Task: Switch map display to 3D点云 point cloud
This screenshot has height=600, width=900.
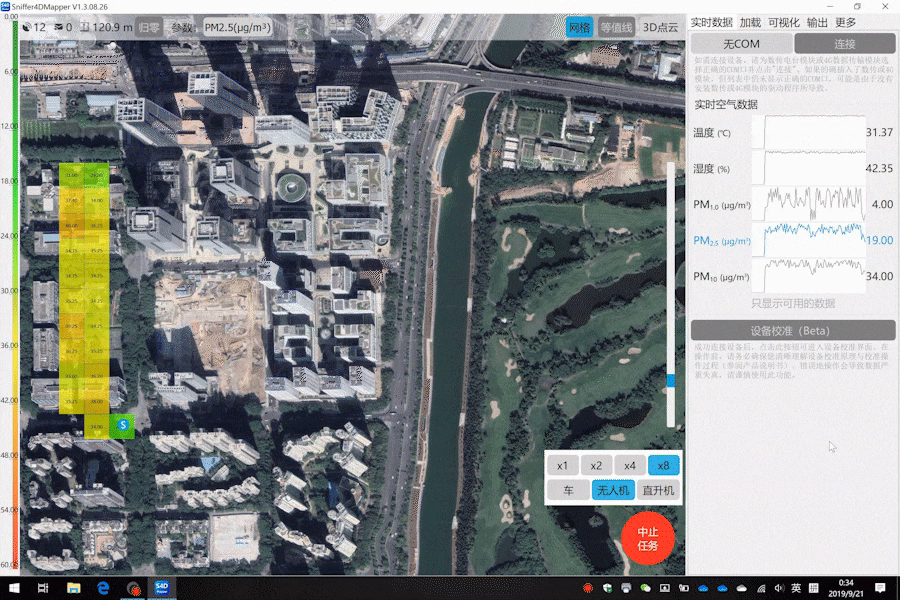Action: coord(660,28)
